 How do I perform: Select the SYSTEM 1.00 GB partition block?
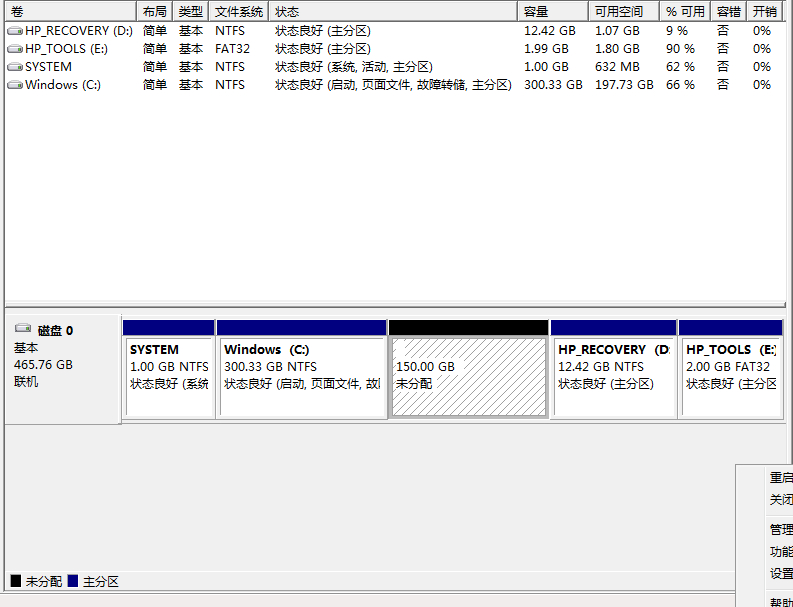tap(169, 369)
